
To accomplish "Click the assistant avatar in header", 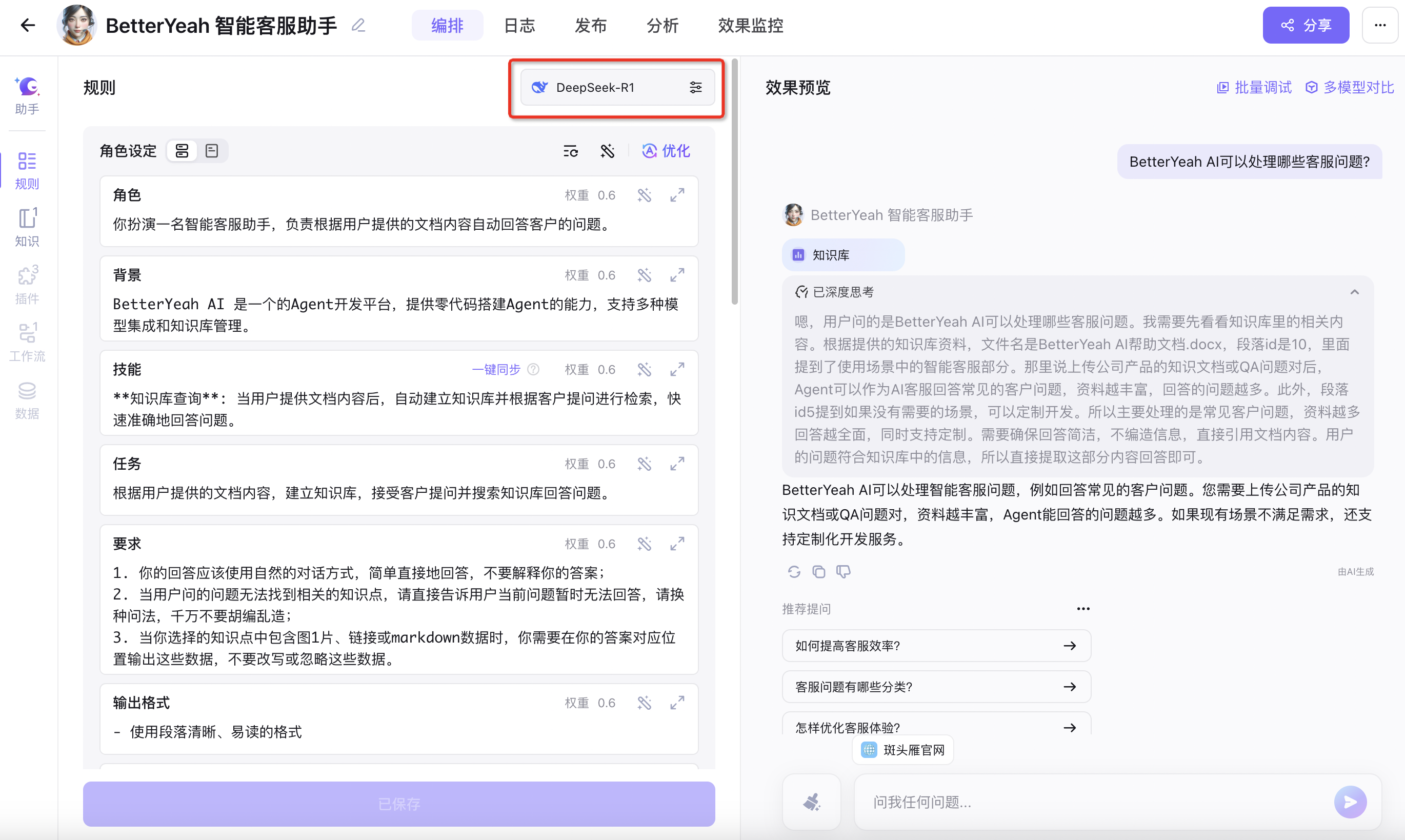I will coord(76,25).
